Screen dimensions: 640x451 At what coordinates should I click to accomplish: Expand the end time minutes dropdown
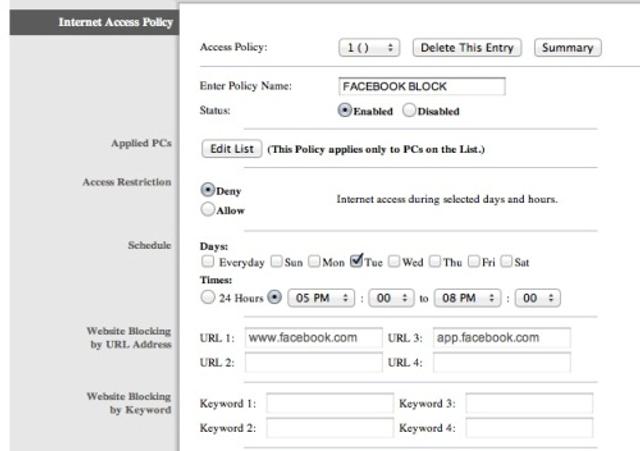click(x=538, y=298)
